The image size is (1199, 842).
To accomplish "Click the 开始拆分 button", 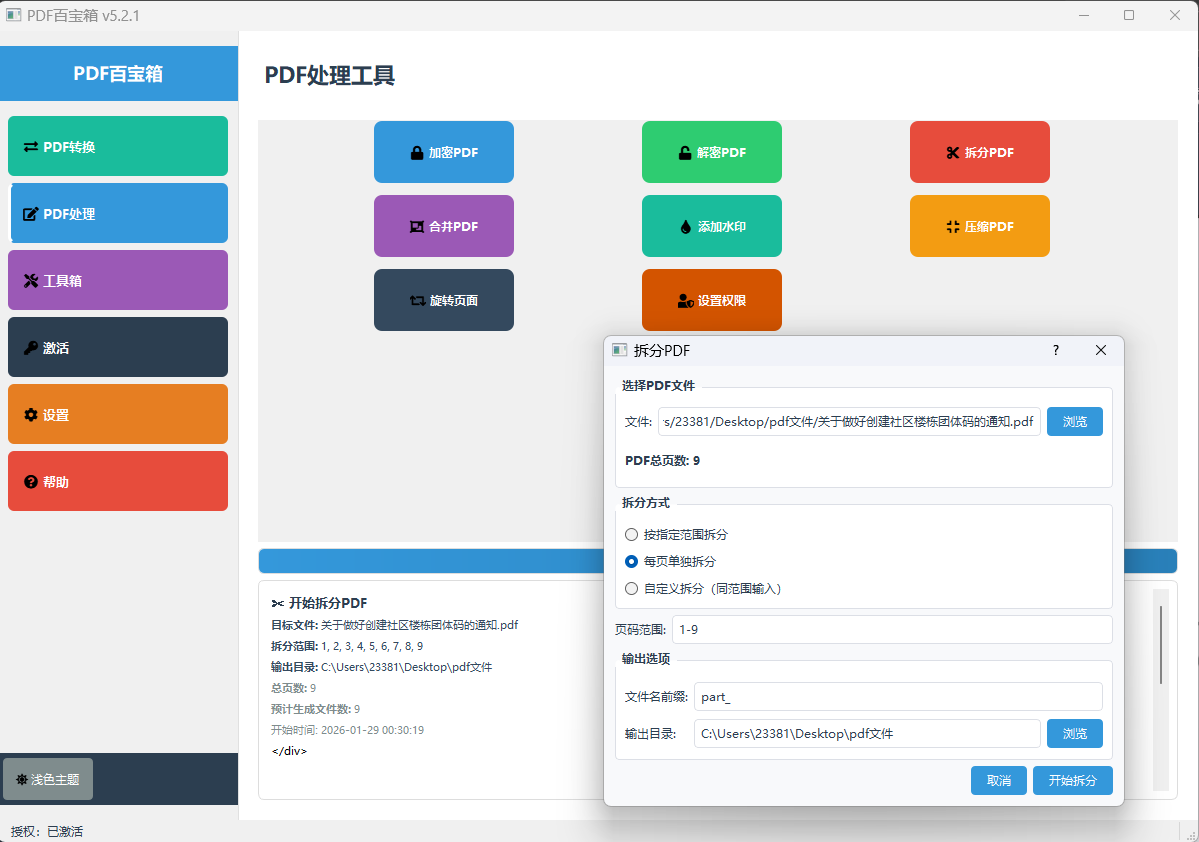I will [x=1072, y=780].
